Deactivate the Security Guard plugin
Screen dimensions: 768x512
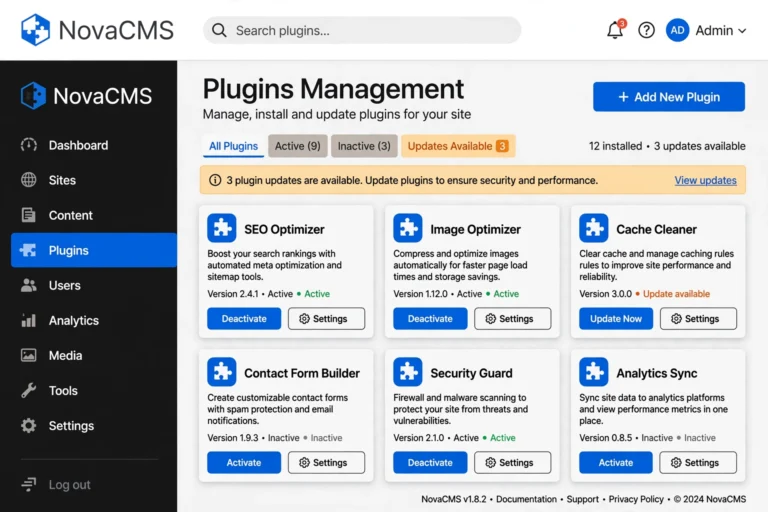[430, 463]
